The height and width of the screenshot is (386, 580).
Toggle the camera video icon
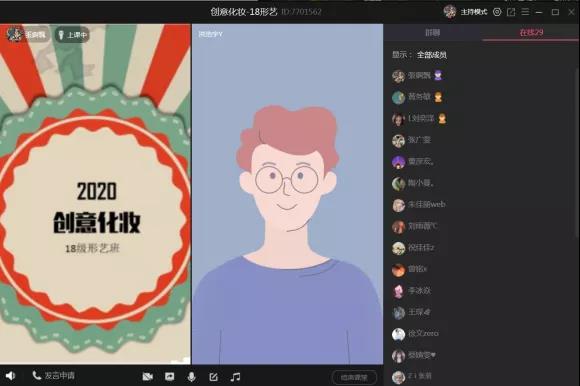pyautogui.click(x=148, y=377)
